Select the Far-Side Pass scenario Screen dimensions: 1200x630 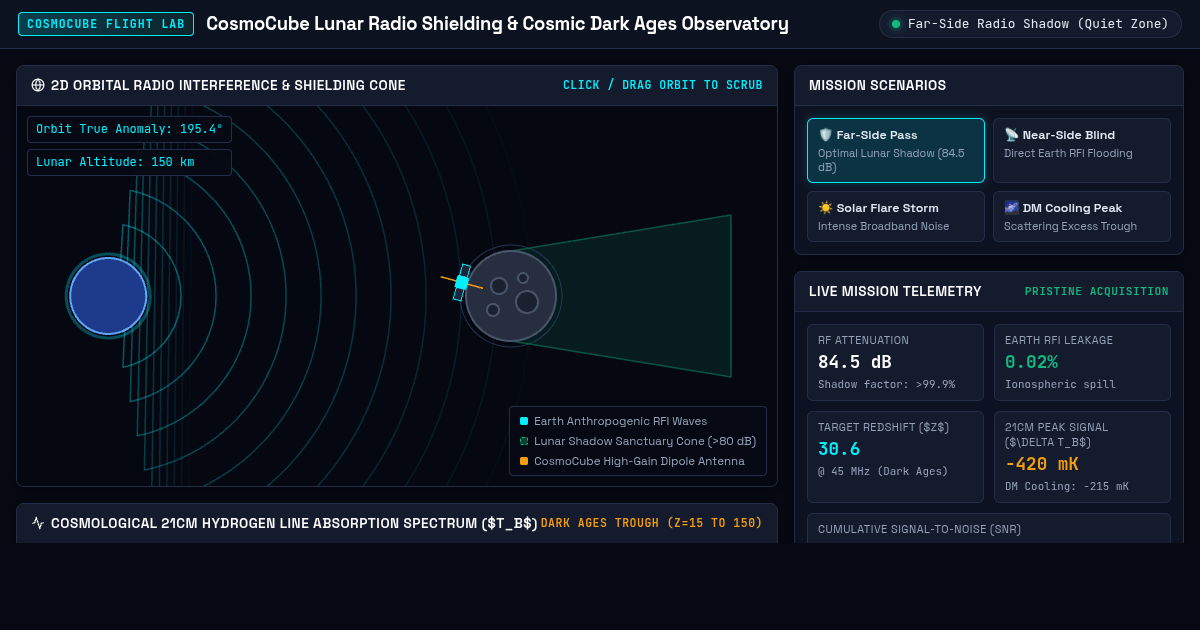896,151
